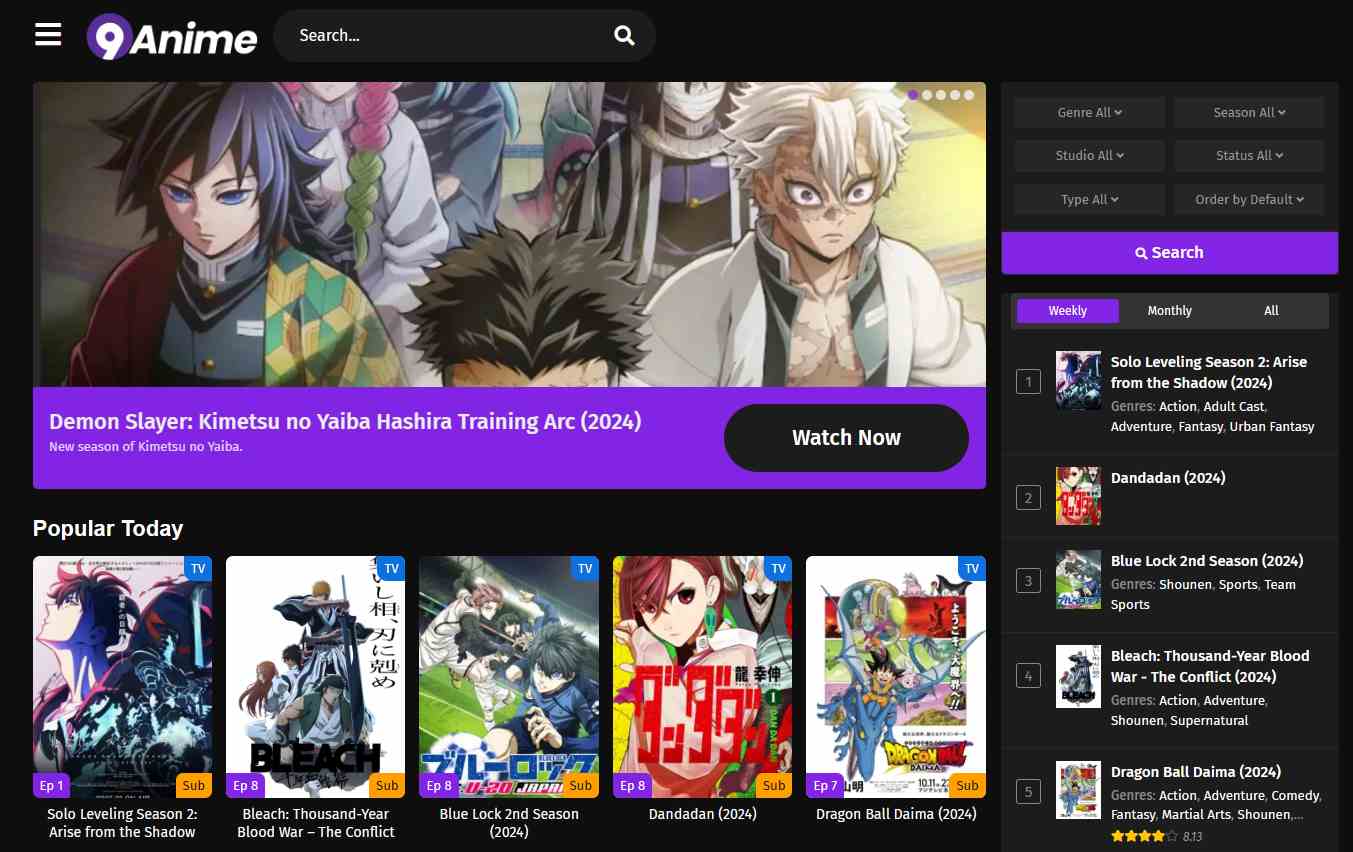1353x852 pixels.
Task: Open Dandadan (2024) from the ranking list
Action: coord(1167,478)
